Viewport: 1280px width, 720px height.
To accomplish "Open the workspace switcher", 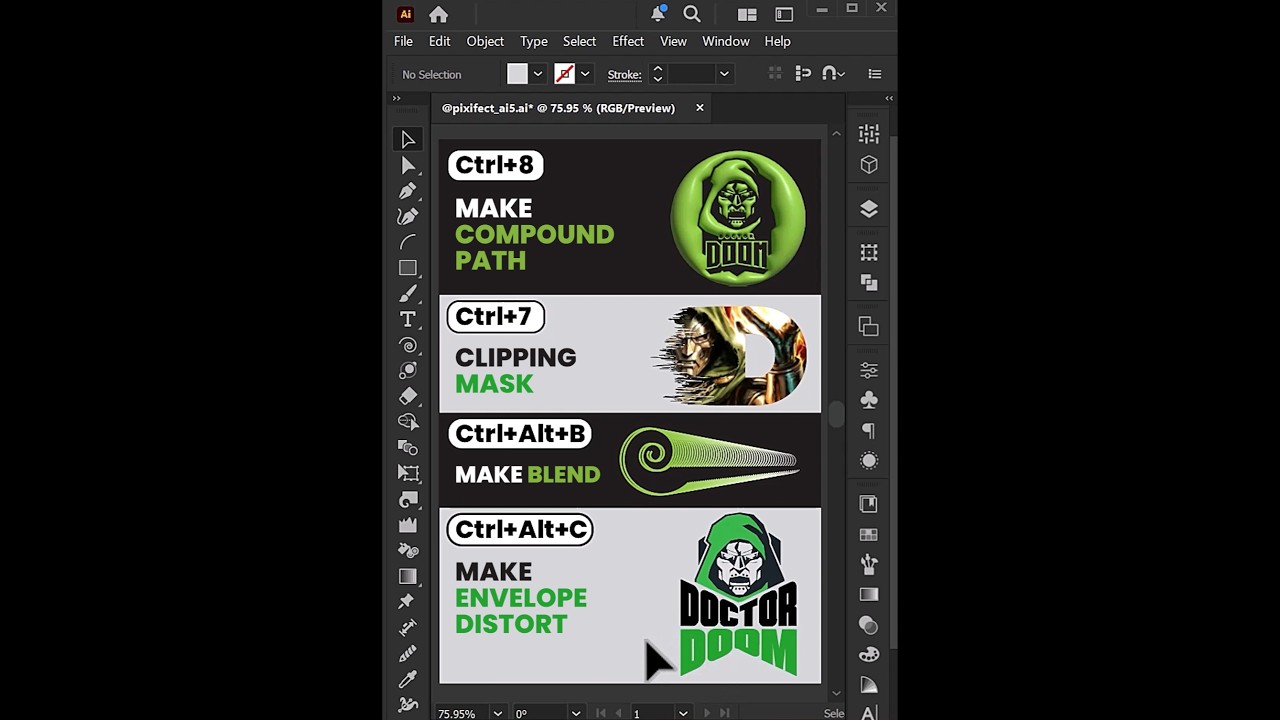I will [x=784, y=14].
